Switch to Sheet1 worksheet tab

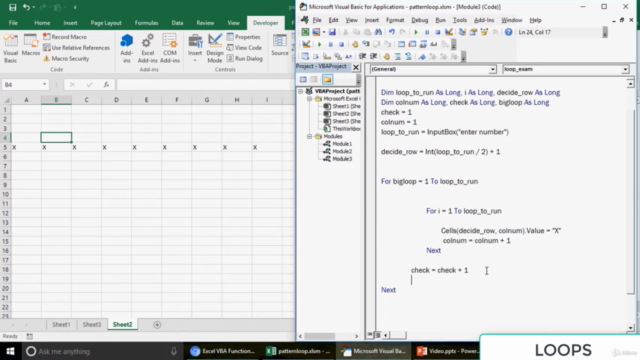(x=61, y=324)
